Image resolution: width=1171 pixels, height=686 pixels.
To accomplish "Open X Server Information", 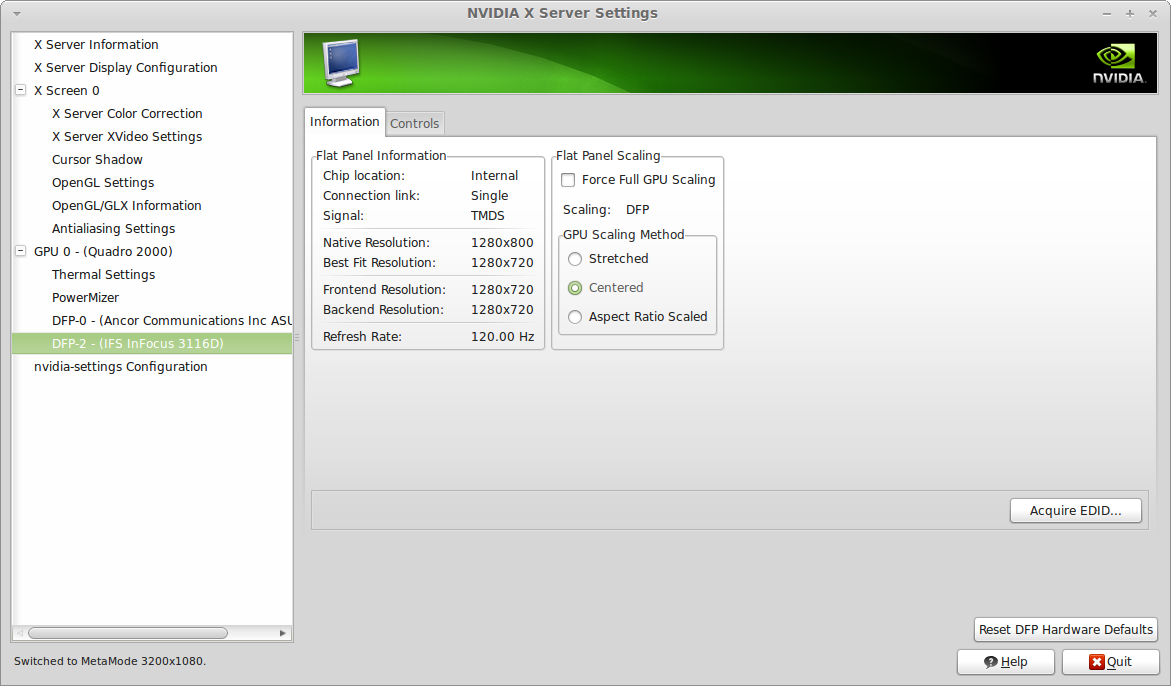I will coord(96,45).
